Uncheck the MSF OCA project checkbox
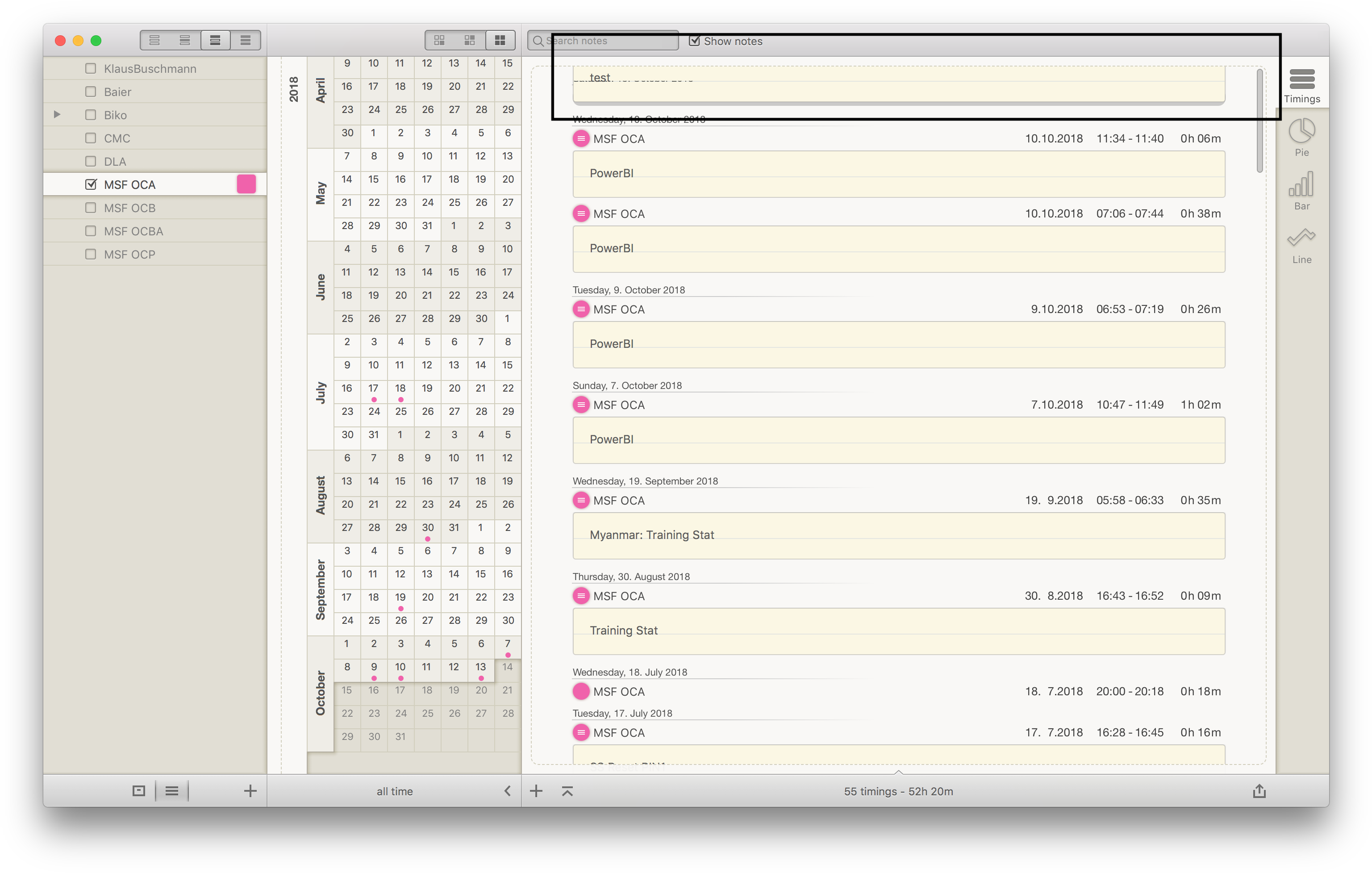This screenshot has height=873, width=1372. click(x=91, y=184)
